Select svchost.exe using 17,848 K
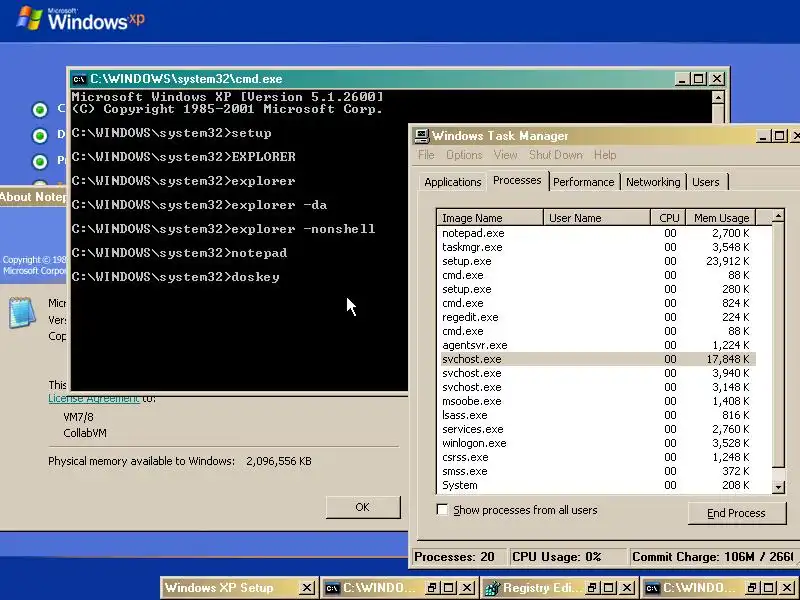 tap(596, 359)
